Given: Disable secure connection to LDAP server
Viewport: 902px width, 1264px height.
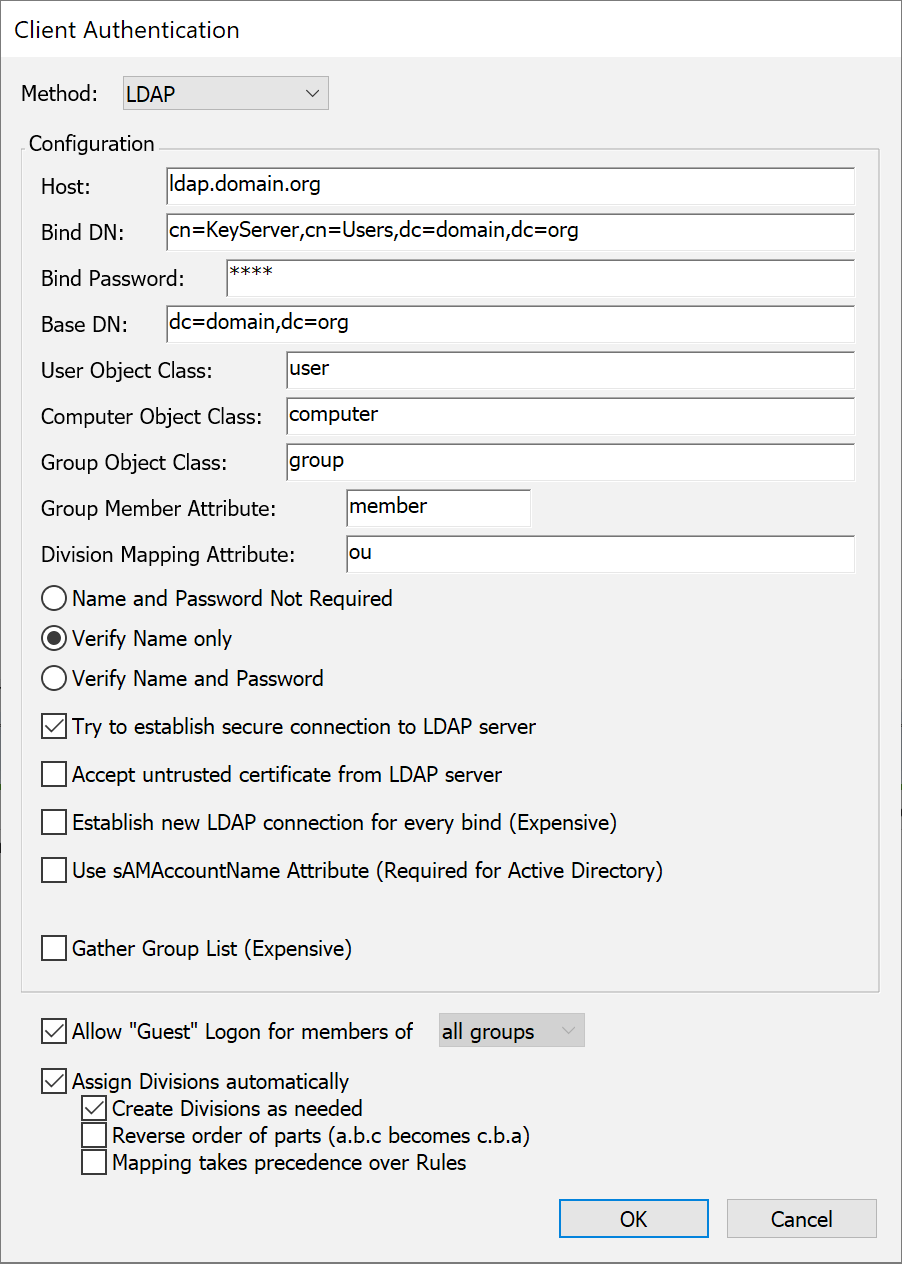Looking at the screenshot, I should click(x=54, y=727).
